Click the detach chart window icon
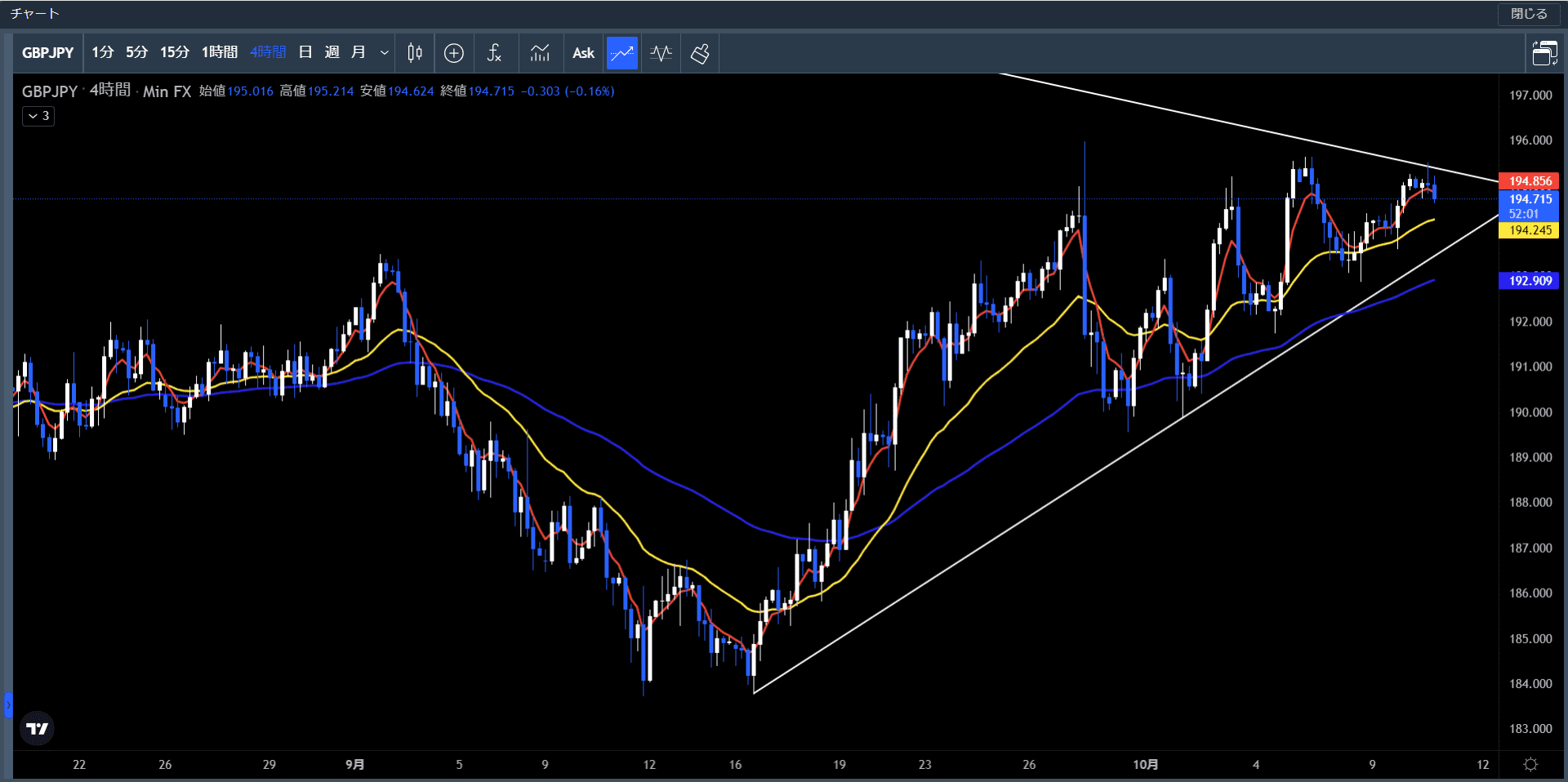 pos(1544,53)
